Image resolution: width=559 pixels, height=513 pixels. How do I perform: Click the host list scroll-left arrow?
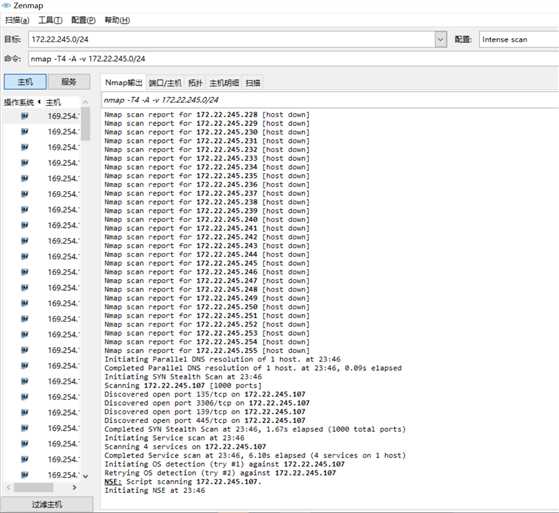click(x=9, y=487)
